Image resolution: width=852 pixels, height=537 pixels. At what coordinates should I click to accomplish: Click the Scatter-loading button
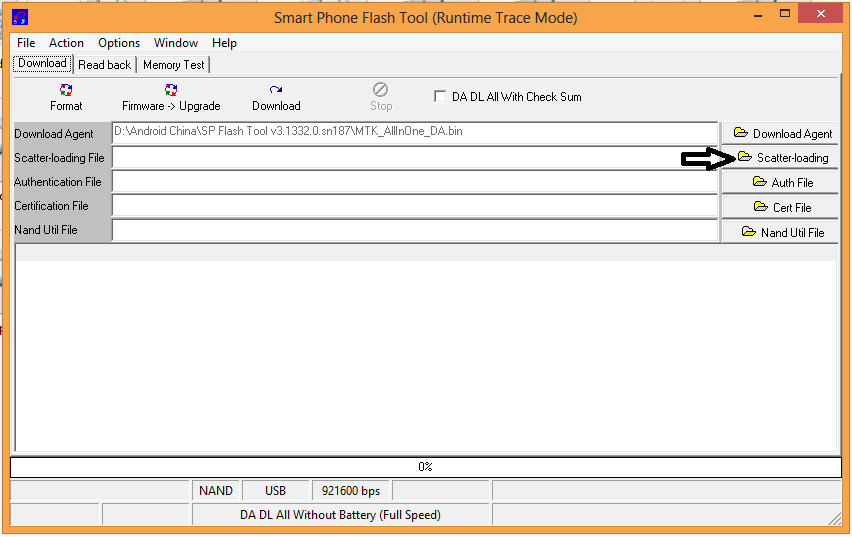[780, 158]
